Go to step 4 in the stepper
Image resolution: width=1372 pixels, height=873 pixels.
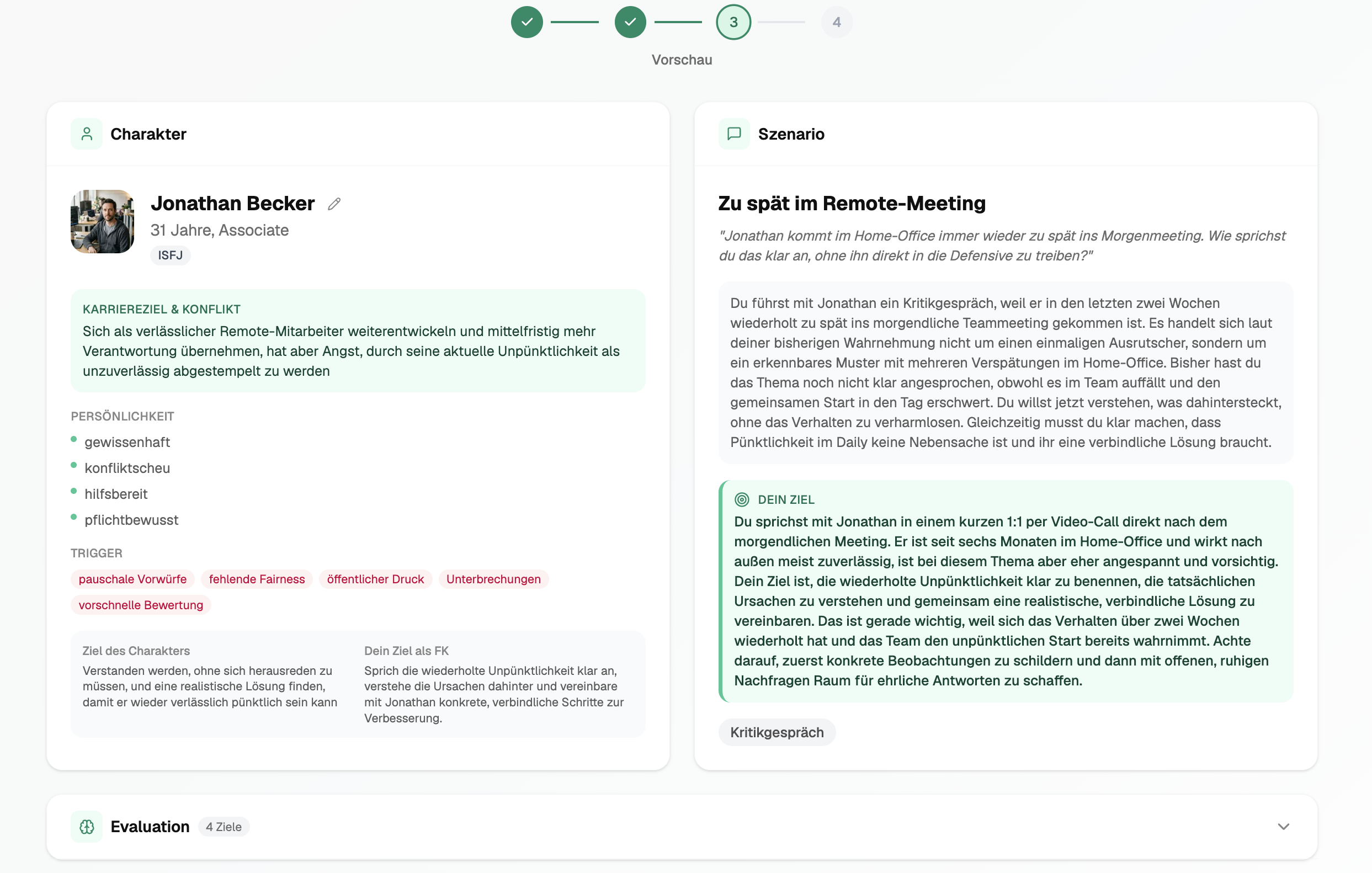836,22
